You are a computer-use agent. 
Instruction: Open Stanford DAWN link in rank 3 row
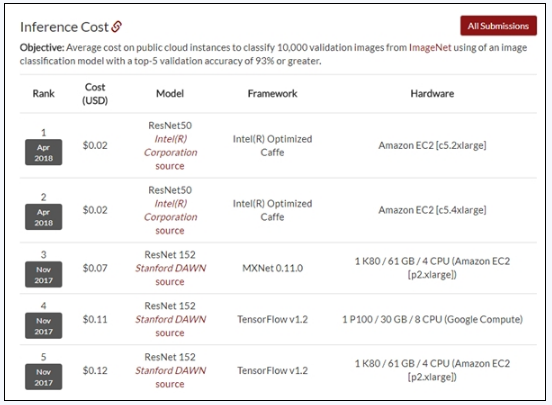click(170, 268)
